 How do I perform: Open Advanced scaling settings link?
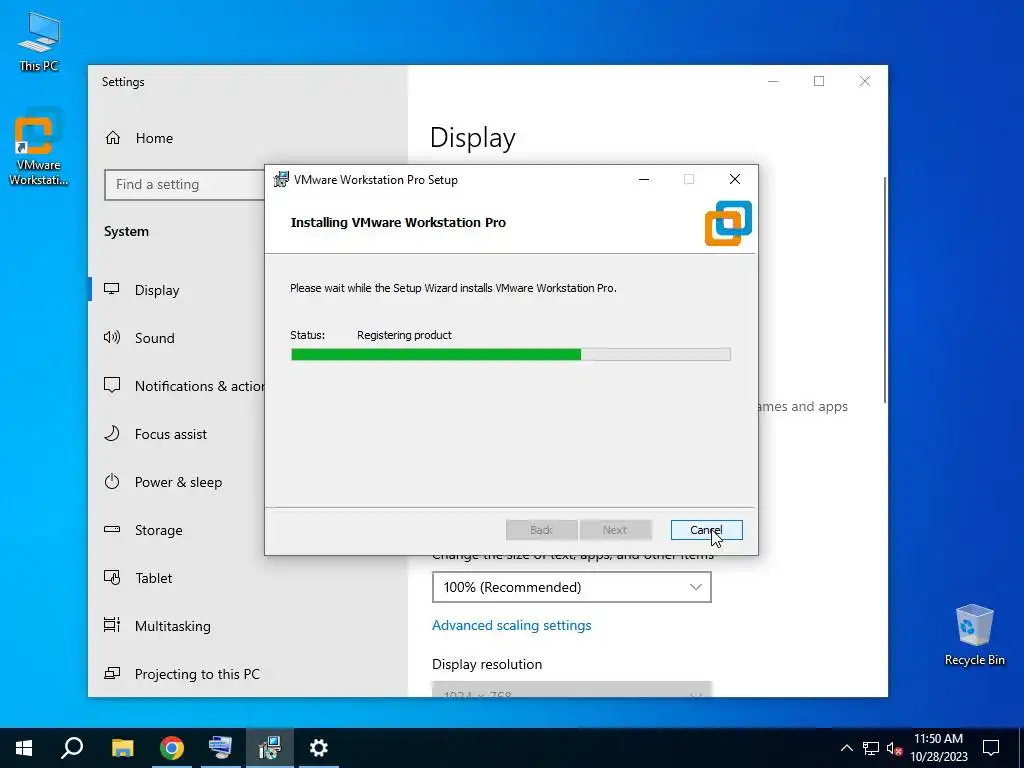tap(511, 625)
